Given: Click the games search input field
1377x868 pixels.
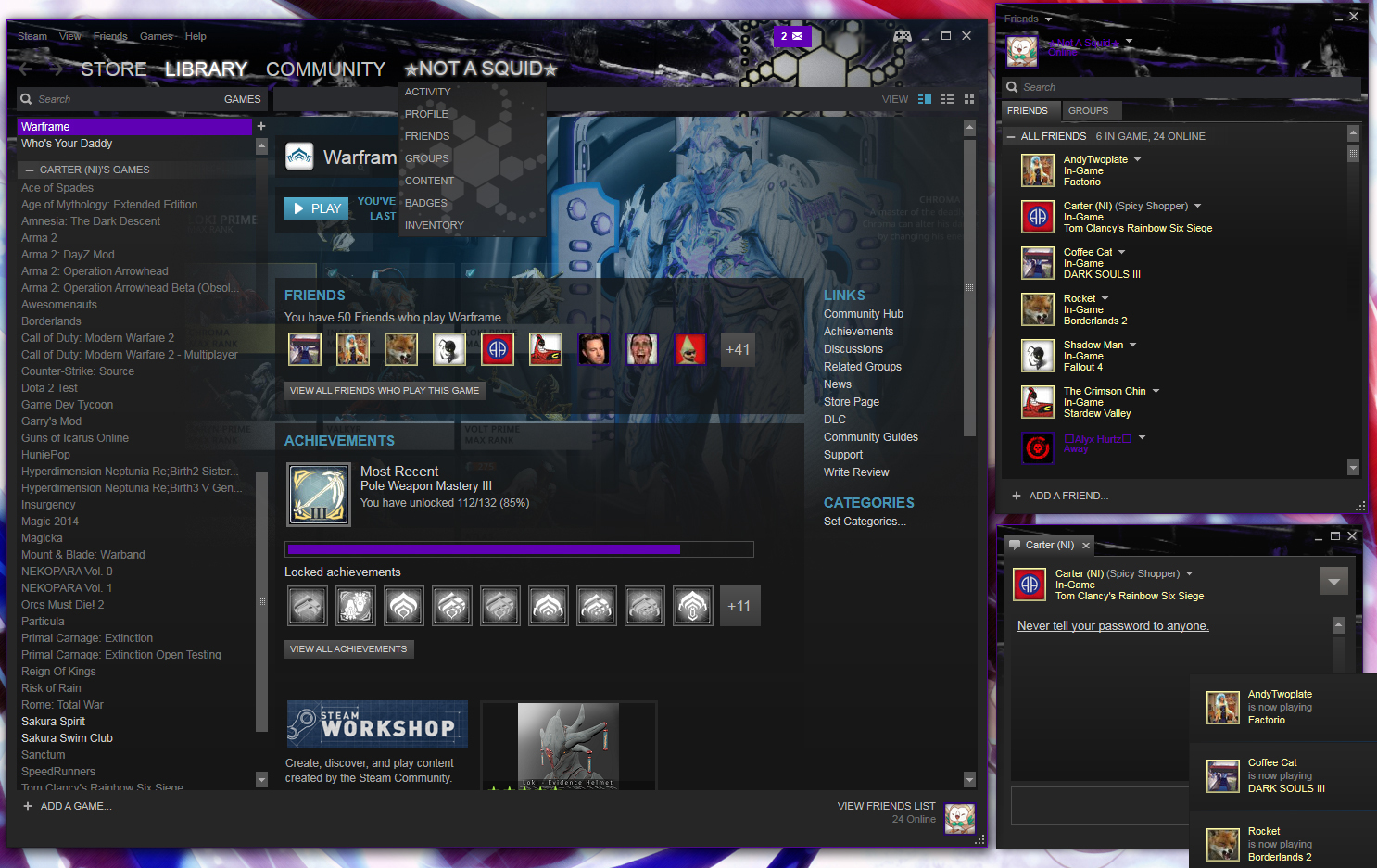Looking at the screenshot, I should coord(111,98).
